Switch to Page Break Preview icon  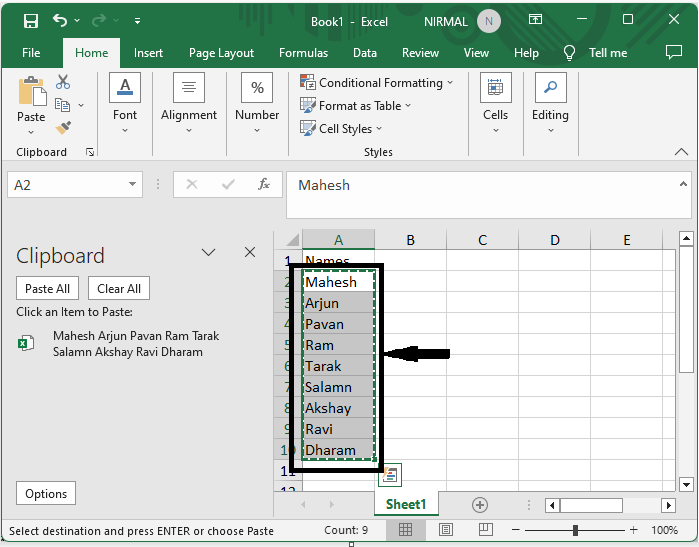tap(485, 530)
